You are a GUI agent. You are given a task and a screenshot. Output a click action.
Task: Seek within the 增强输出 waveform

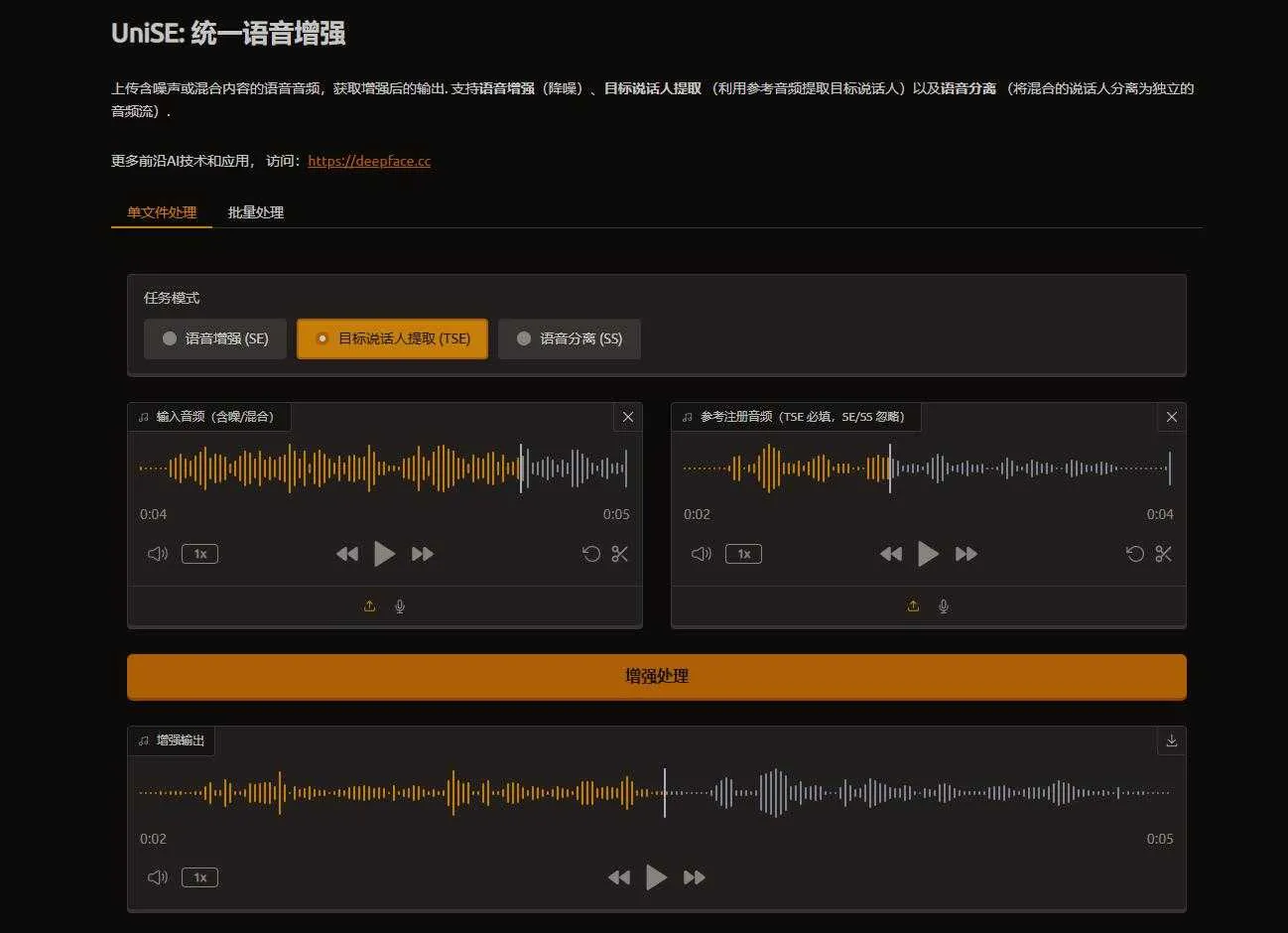(656, 793)
